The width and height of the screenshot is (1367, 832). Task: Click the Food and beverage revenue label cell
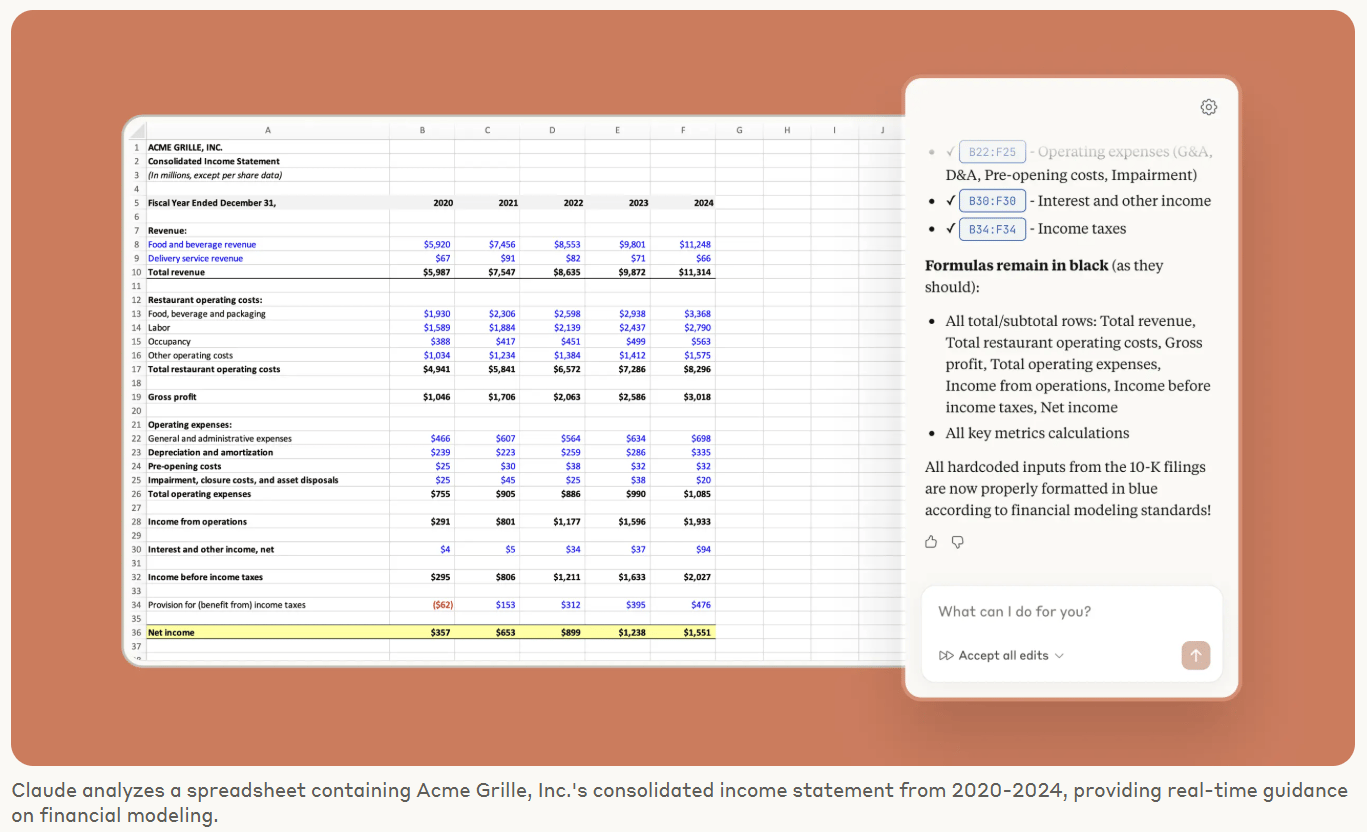coord(202,244)
